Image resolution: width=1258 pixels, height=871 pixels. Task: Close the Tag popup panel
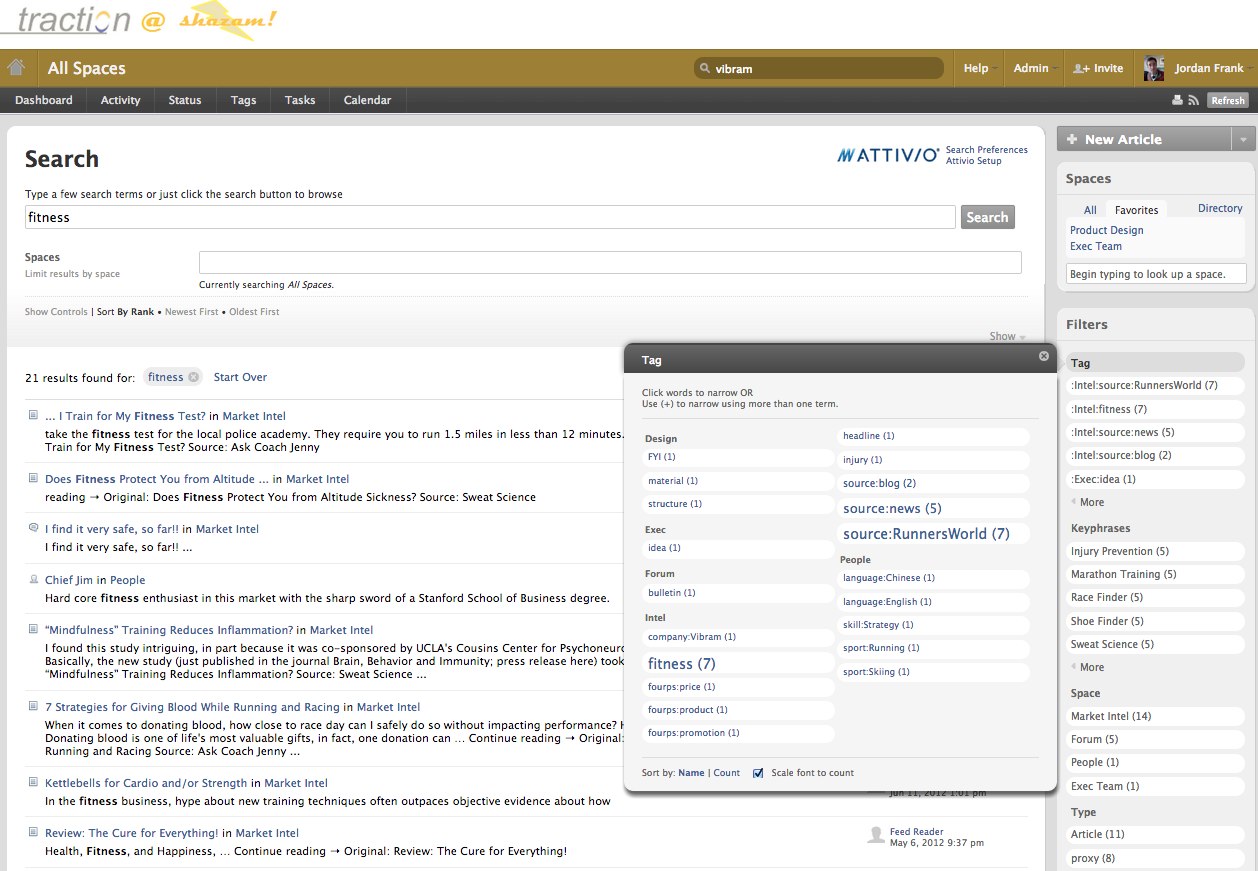[x=1044, y=356]
